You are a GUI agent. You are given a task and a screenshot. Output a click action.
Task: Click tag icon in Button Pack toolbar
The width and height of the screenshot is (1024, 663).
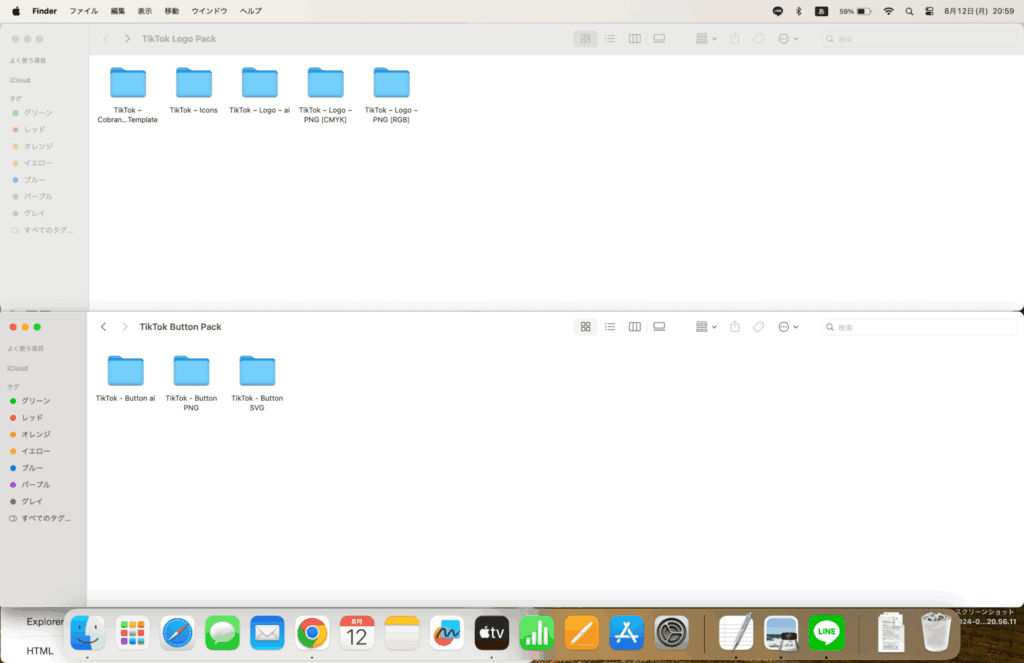[758, 327]
